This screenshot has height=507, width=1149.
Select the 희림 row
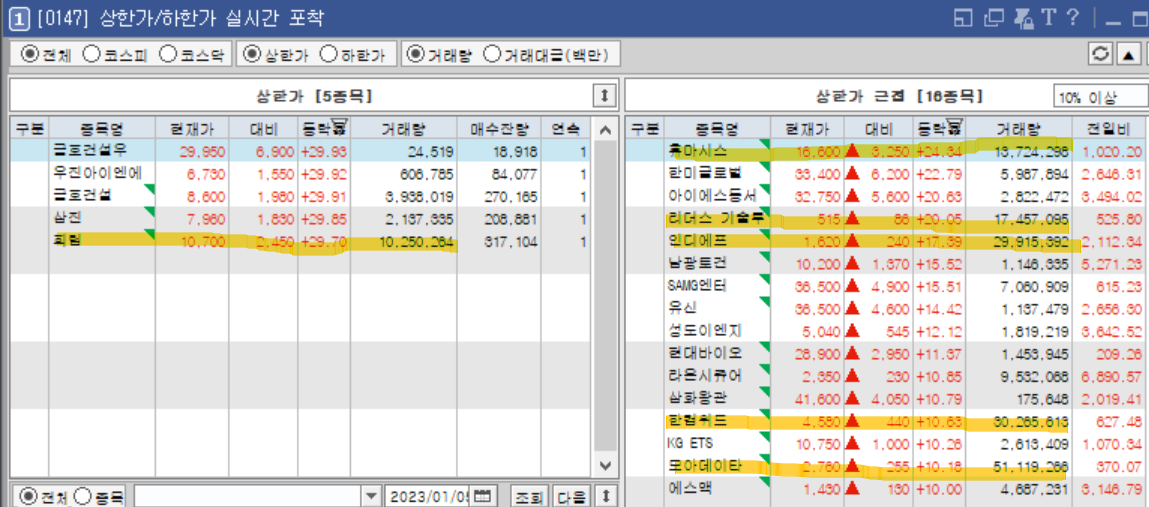coord(300,241)
